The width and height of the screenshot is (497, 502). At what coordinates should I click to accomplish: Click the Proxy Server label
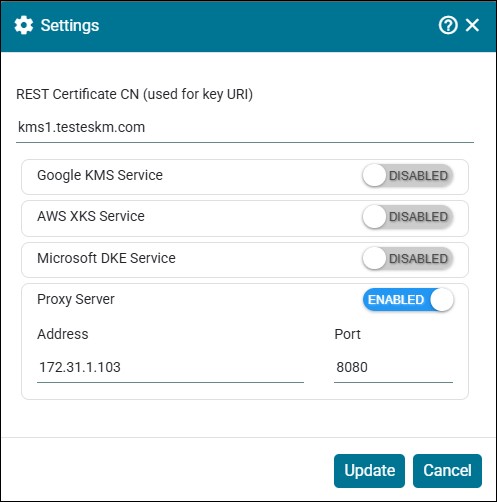(x=76, y=300)
